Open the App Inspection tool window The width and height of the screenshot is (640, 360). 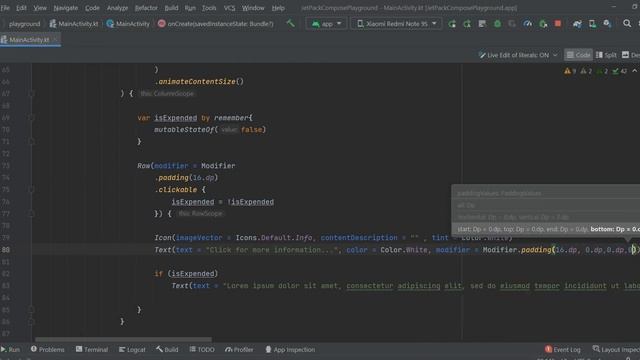coord(290,349)
